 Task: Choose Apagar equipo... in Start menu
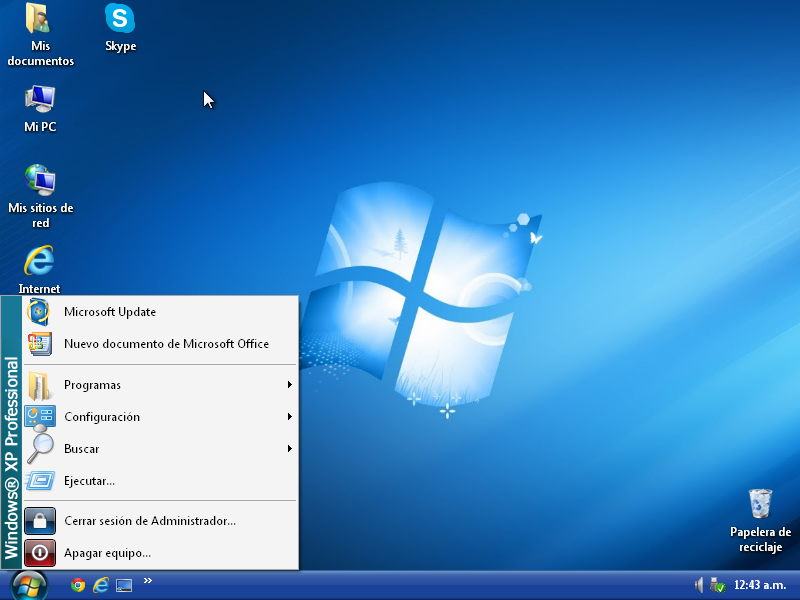pos(160,553)
